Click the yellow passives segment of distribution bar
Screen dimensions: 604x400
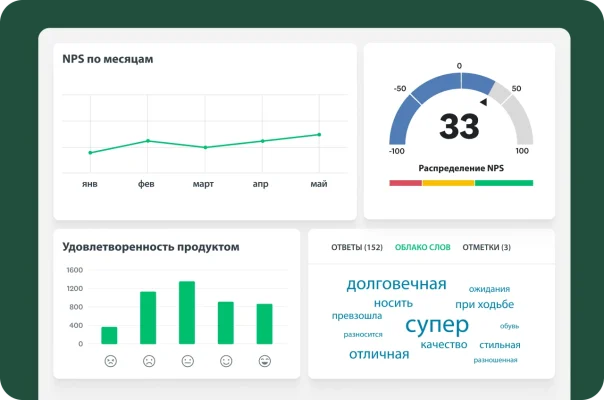(448, 183)
